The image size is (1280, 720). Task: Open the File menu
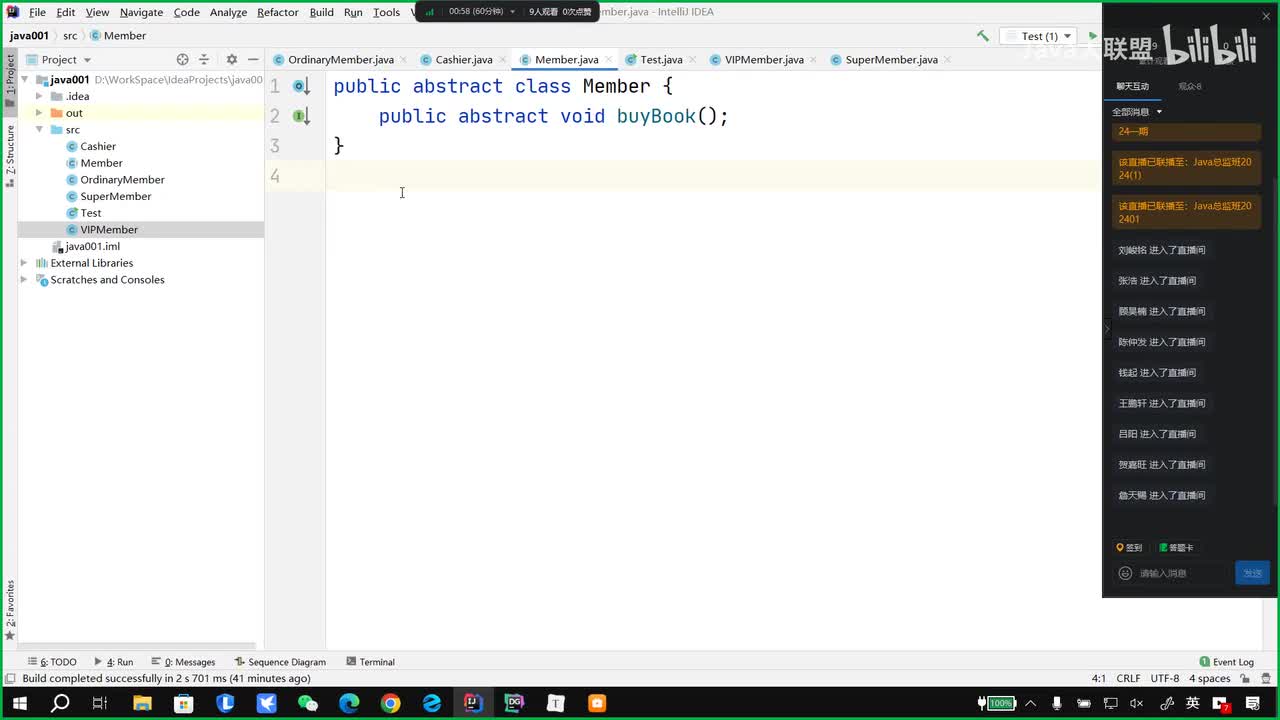pos(37,12)
